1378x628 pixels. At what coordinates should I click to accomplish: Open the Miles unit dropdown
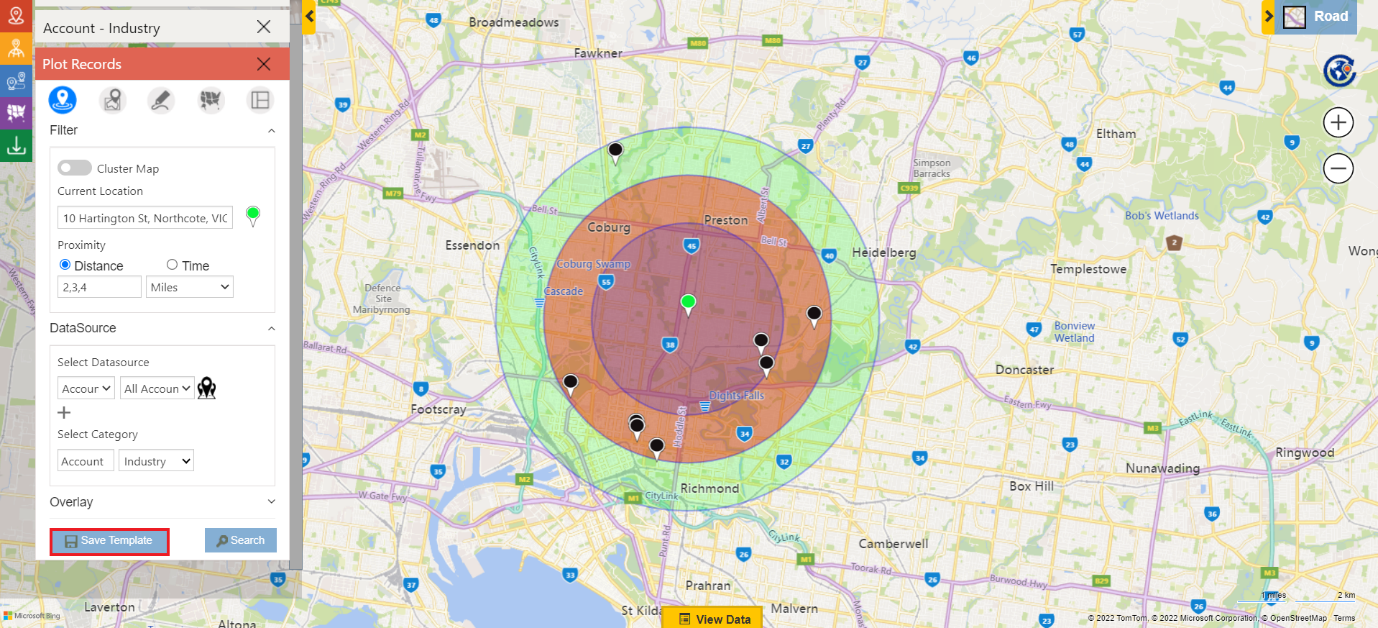click(x=189, y=287)
